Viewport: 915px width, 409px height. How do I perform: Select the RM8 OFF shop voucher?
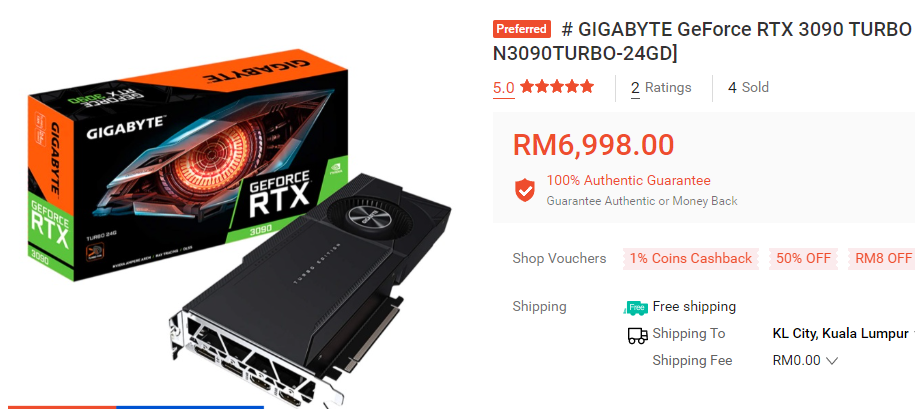pyautogui.click(x=881, y=258)
